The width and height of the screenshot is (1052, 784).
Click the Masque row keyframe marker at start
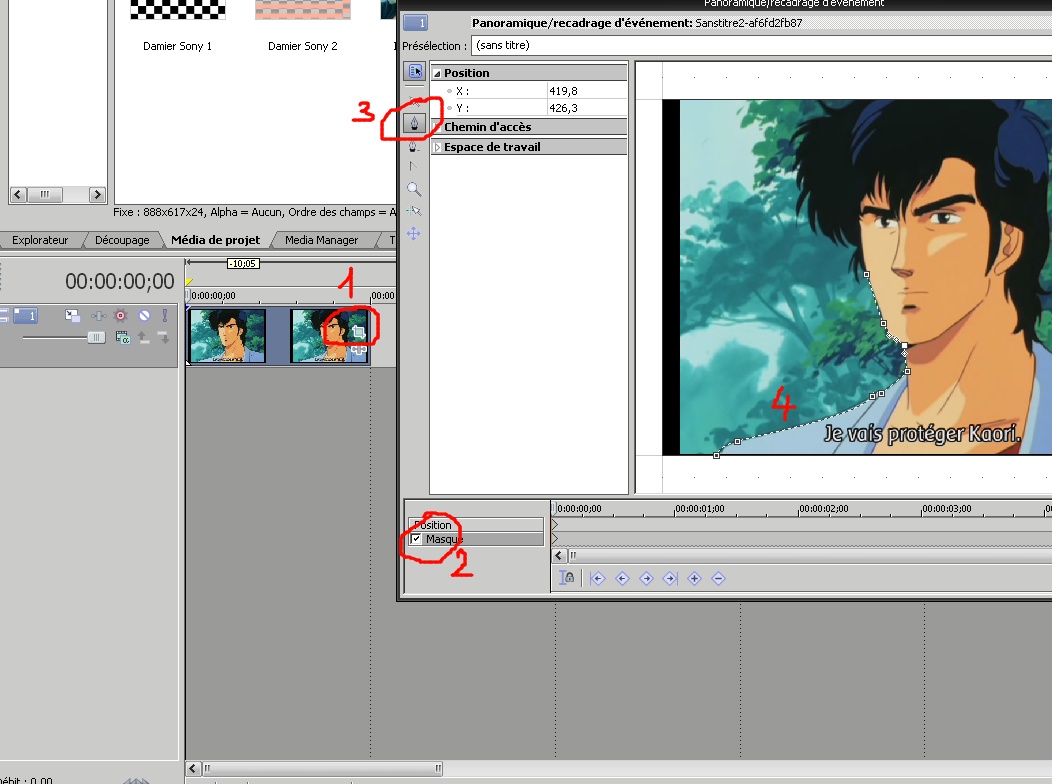(x=555, y=539)
